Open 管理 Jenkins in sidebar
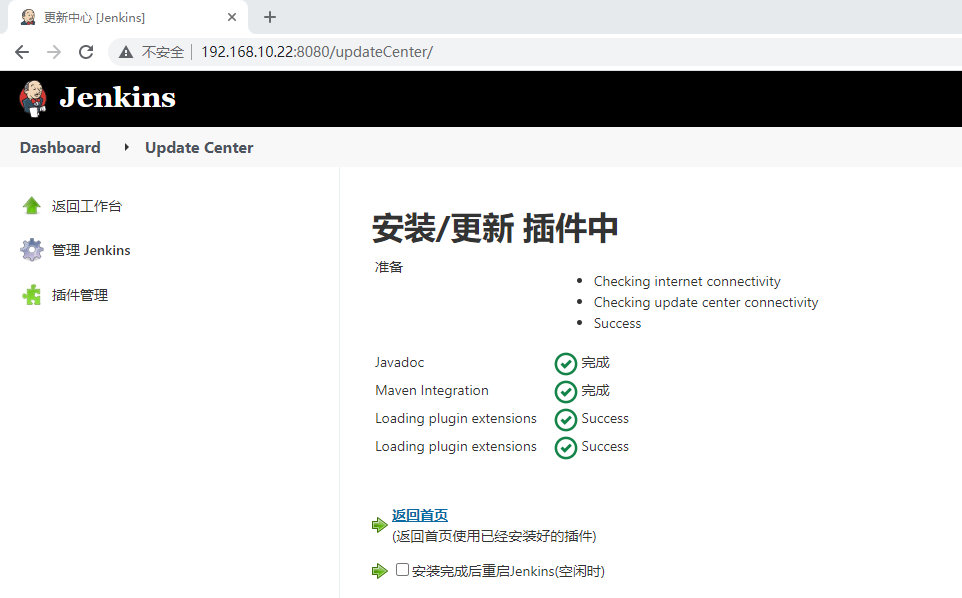Viewport: 962px width, 598px height. tap(91, 250)
